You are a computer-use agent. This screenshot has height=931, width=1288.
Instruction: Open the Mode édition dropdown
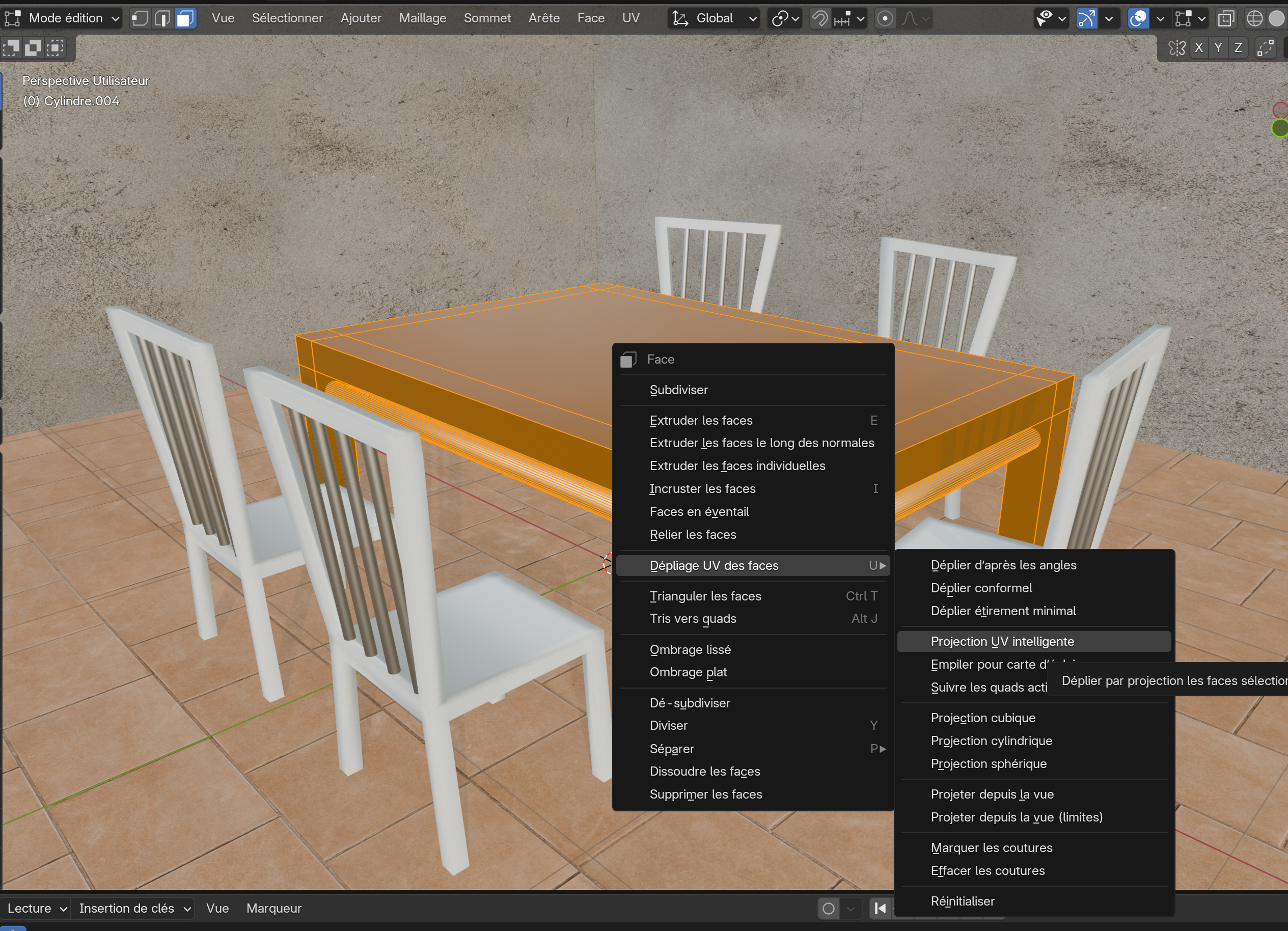point(64,18)
